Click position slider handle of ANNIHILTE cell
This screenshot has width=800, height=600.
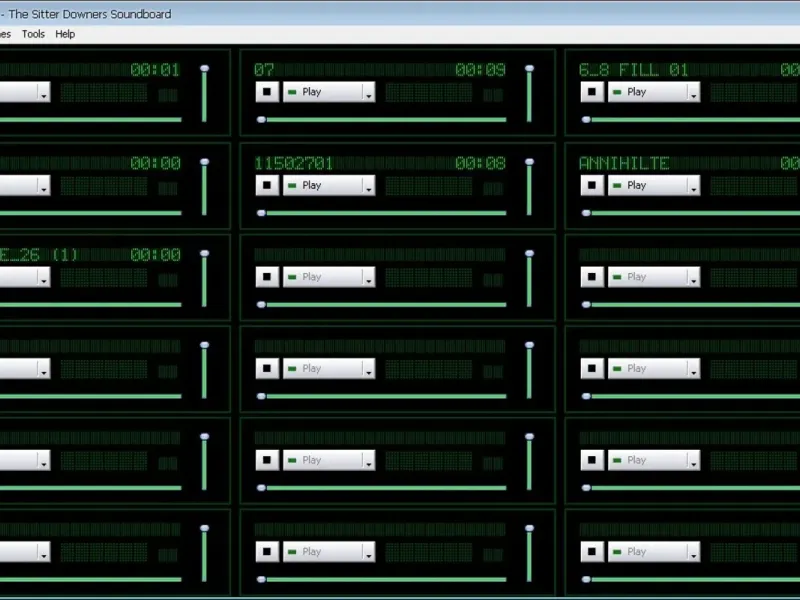click(586, 213)
